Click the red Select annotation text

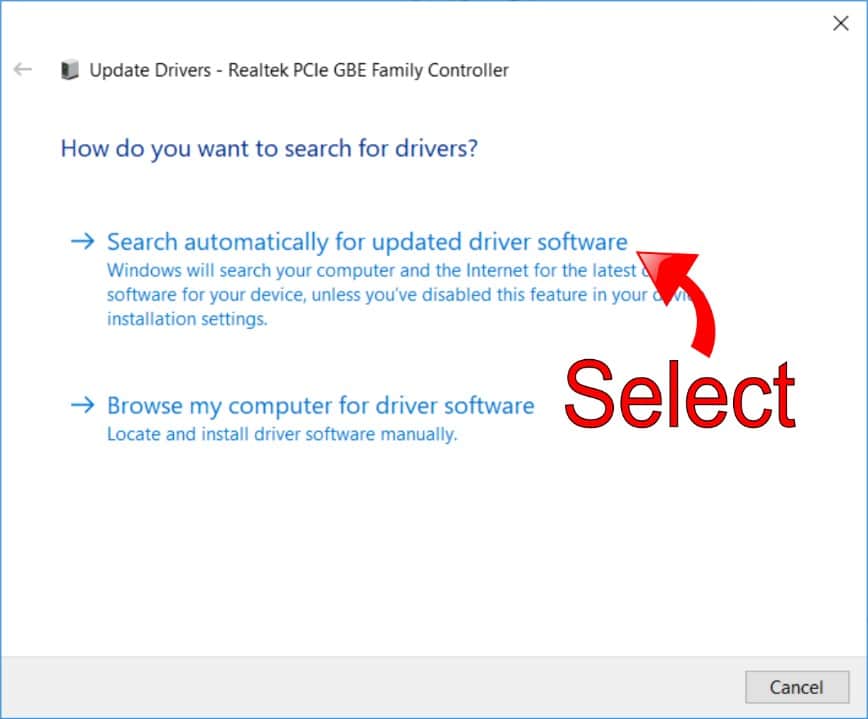pyautogui.click(x=680, y=394)
